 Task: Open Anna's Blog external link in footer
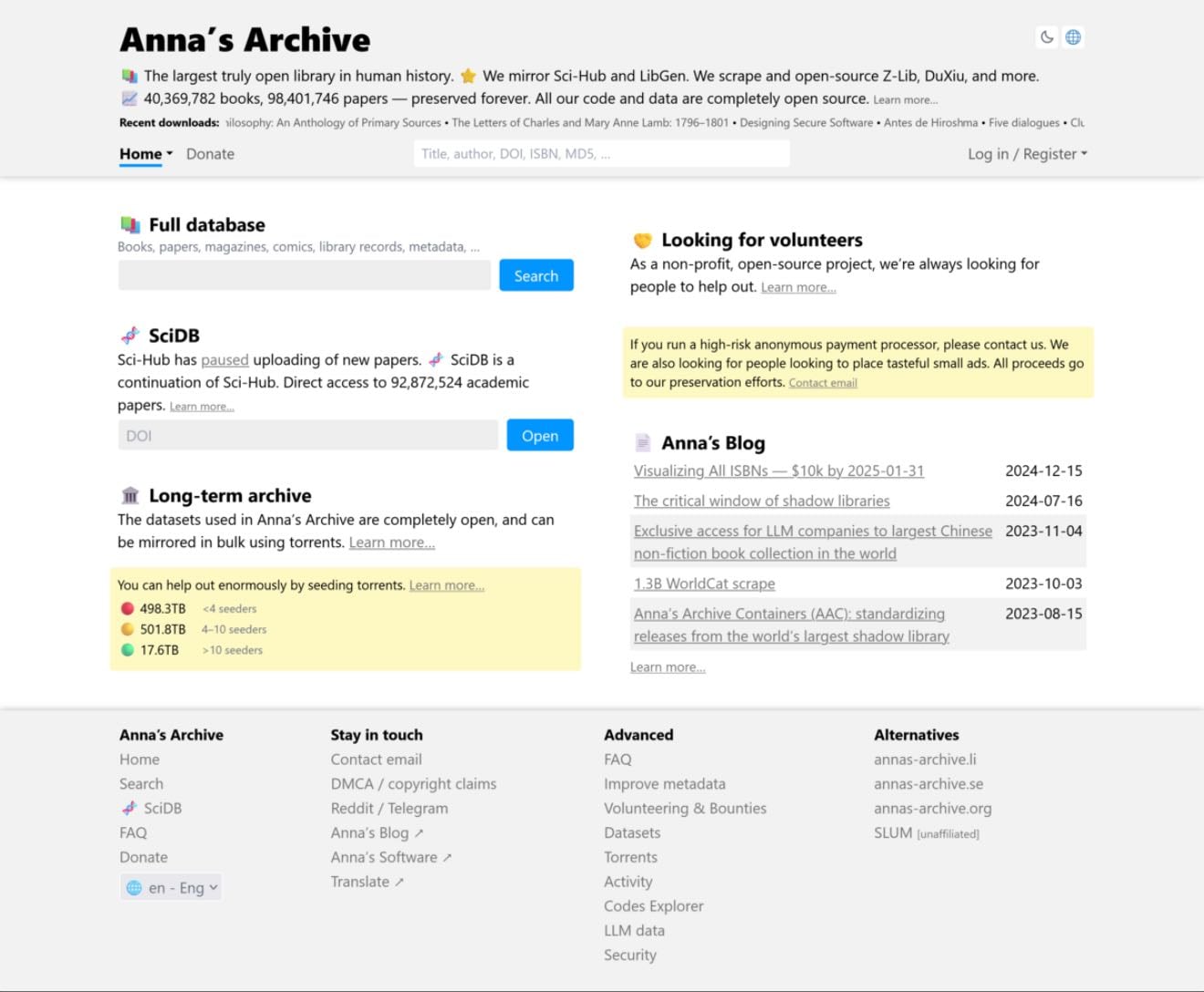click(378, 833)
